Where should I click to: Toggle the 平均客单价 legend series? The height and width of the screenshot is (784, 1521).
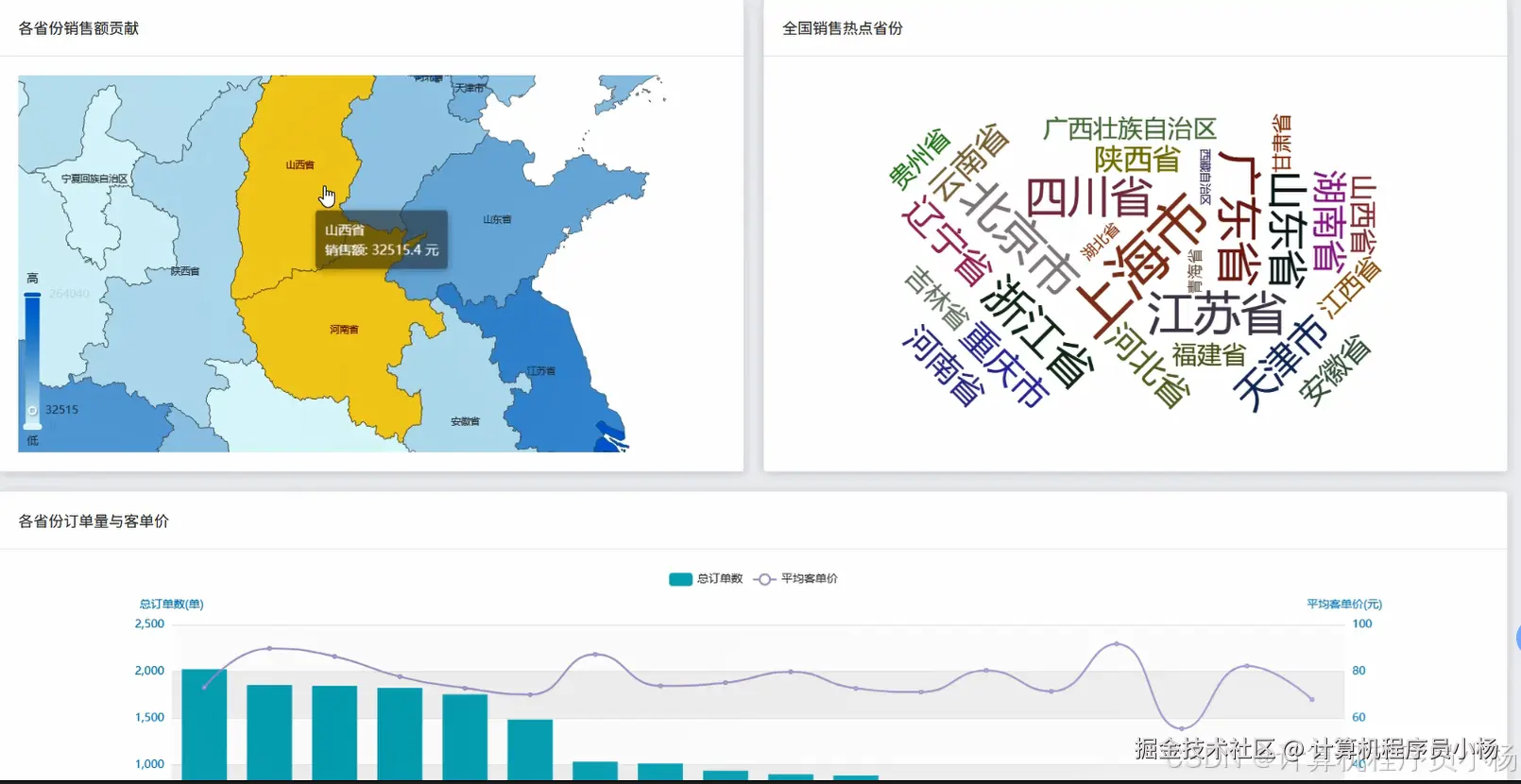click(x=795, y=579)
